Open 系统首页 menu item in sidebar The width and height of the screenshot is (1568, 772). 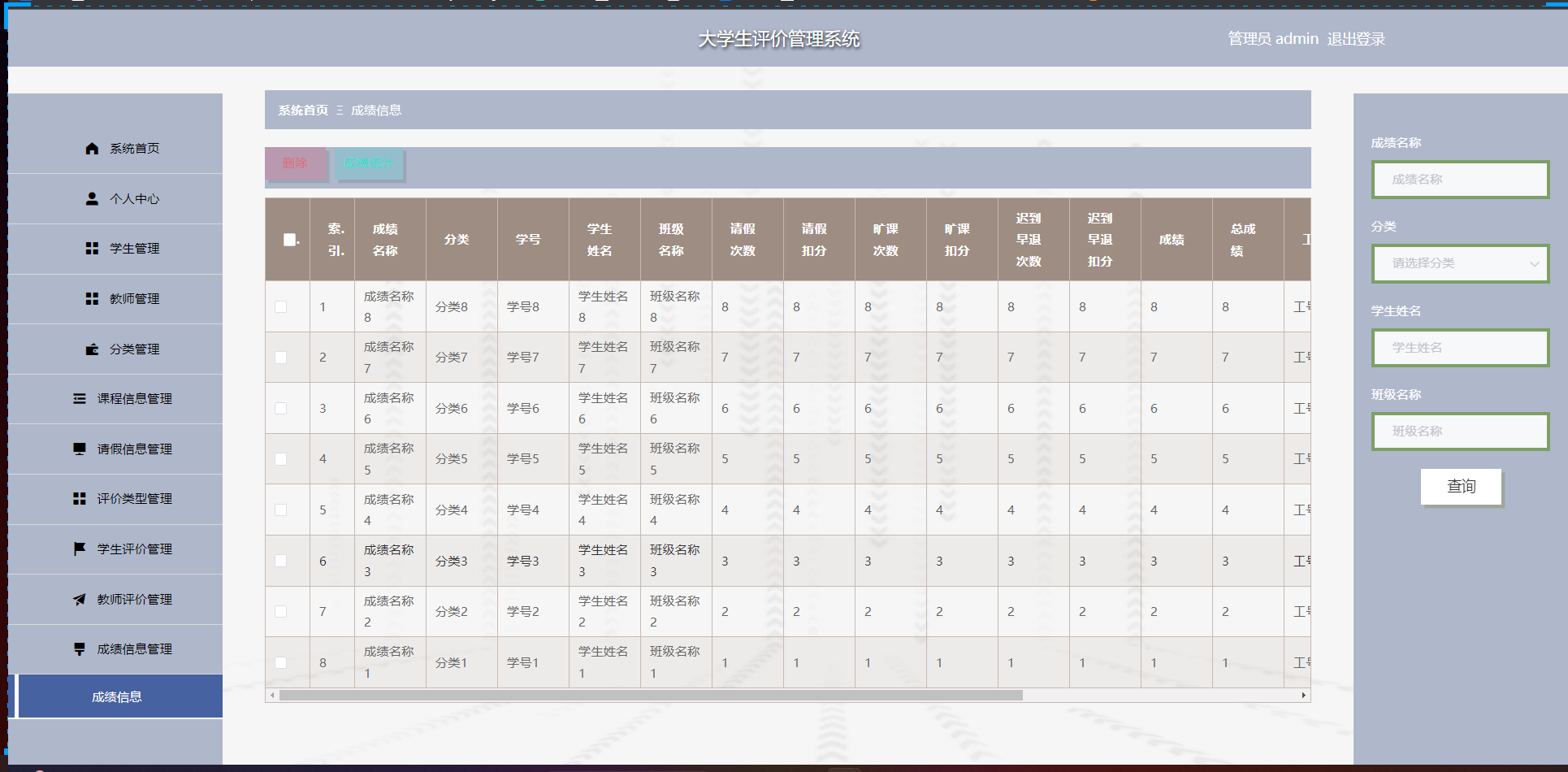115,149
